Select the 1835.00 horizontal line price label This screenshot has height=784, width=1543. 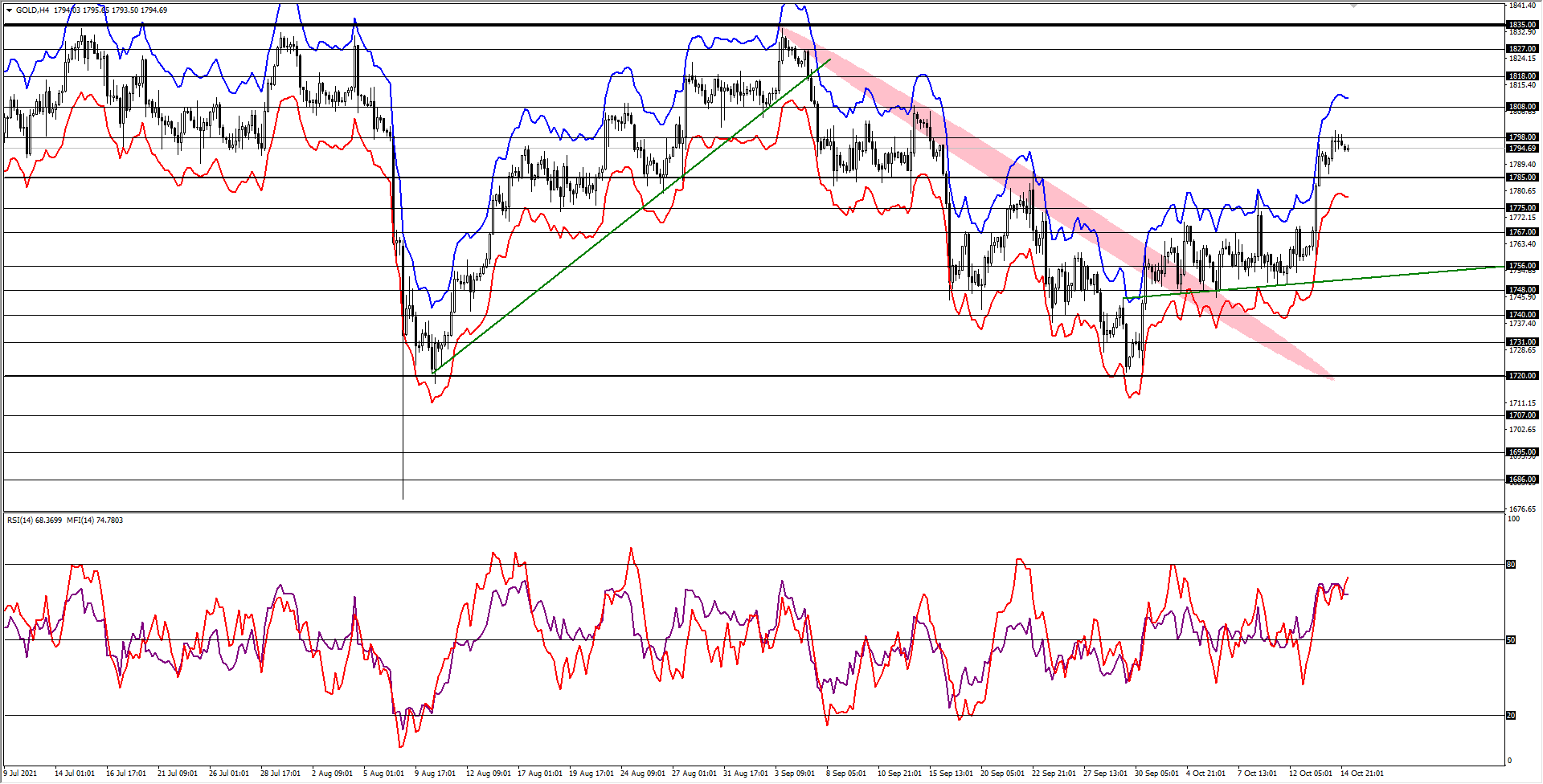click(1522, 25)
